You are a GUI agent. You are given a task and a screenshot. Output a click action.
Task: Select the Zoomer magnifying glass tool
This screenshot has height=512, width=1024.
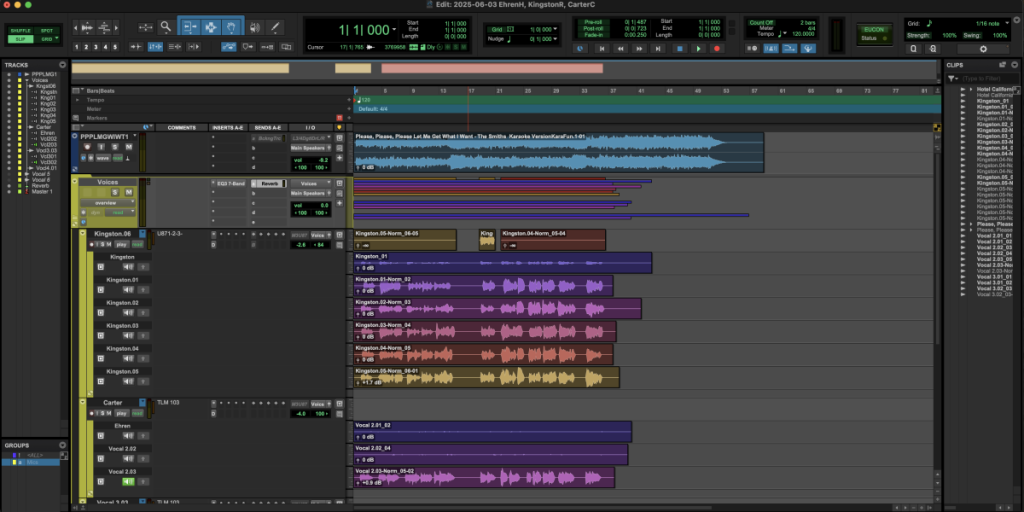point(166,28)
